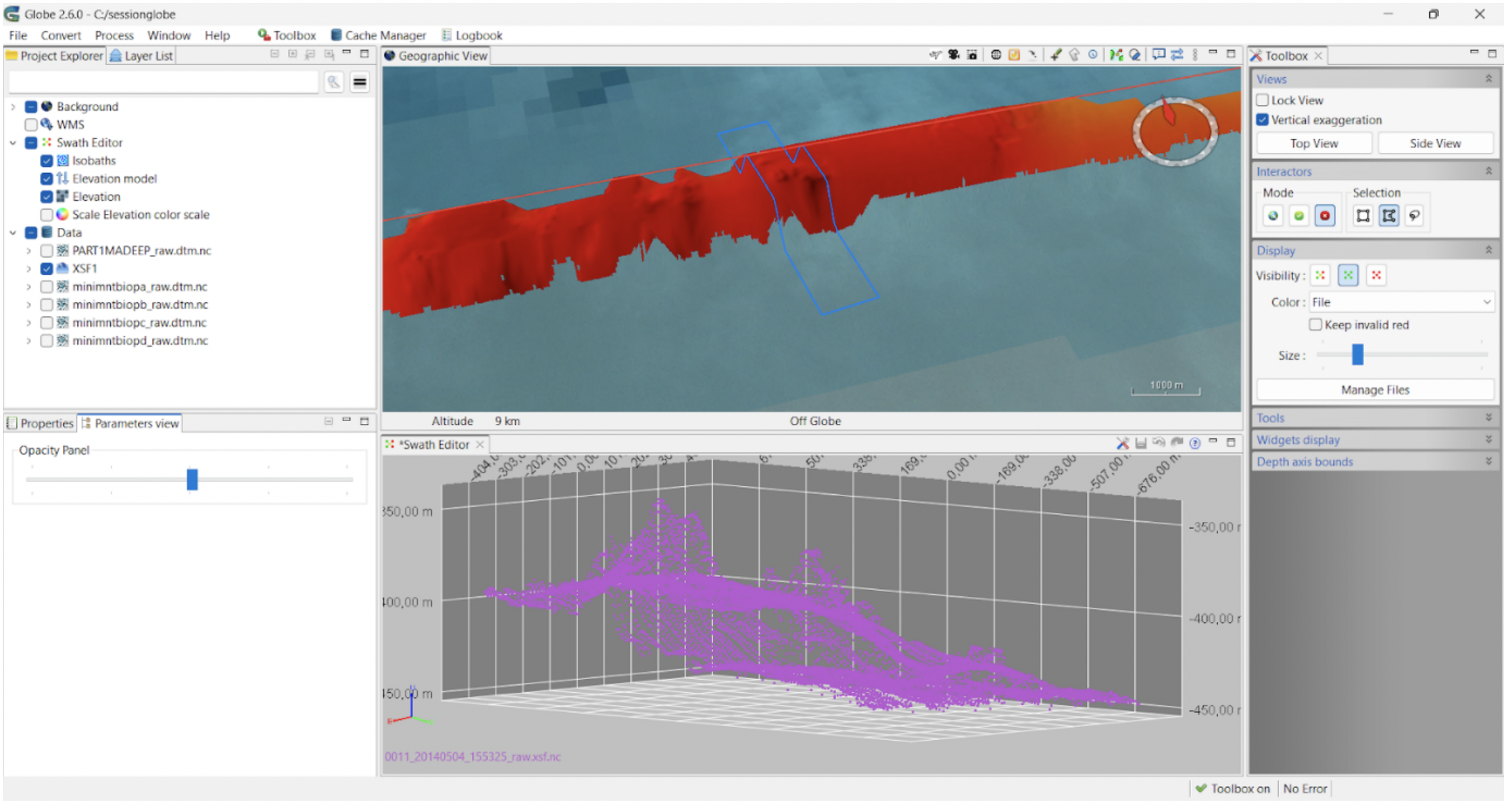Open Cache Manager from the toolbar

[x=378, y=35]
